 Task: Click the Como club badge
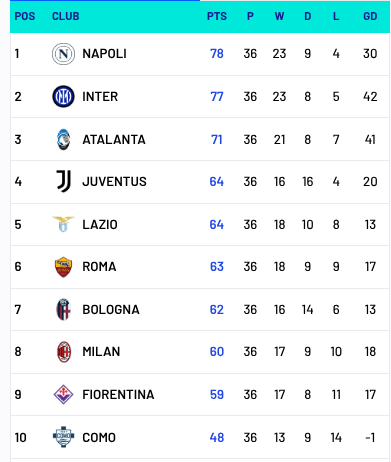[63, 437]
